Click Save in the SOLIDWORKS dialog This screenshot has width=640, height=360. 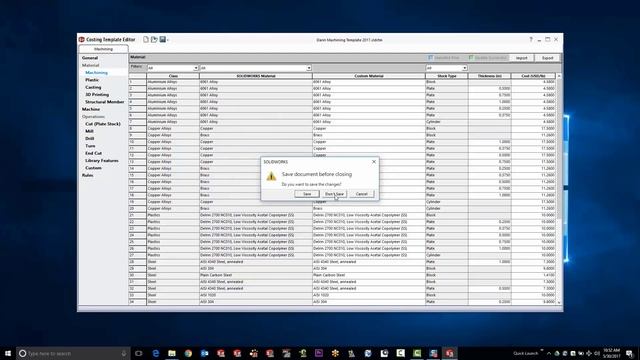pos(307,194)
